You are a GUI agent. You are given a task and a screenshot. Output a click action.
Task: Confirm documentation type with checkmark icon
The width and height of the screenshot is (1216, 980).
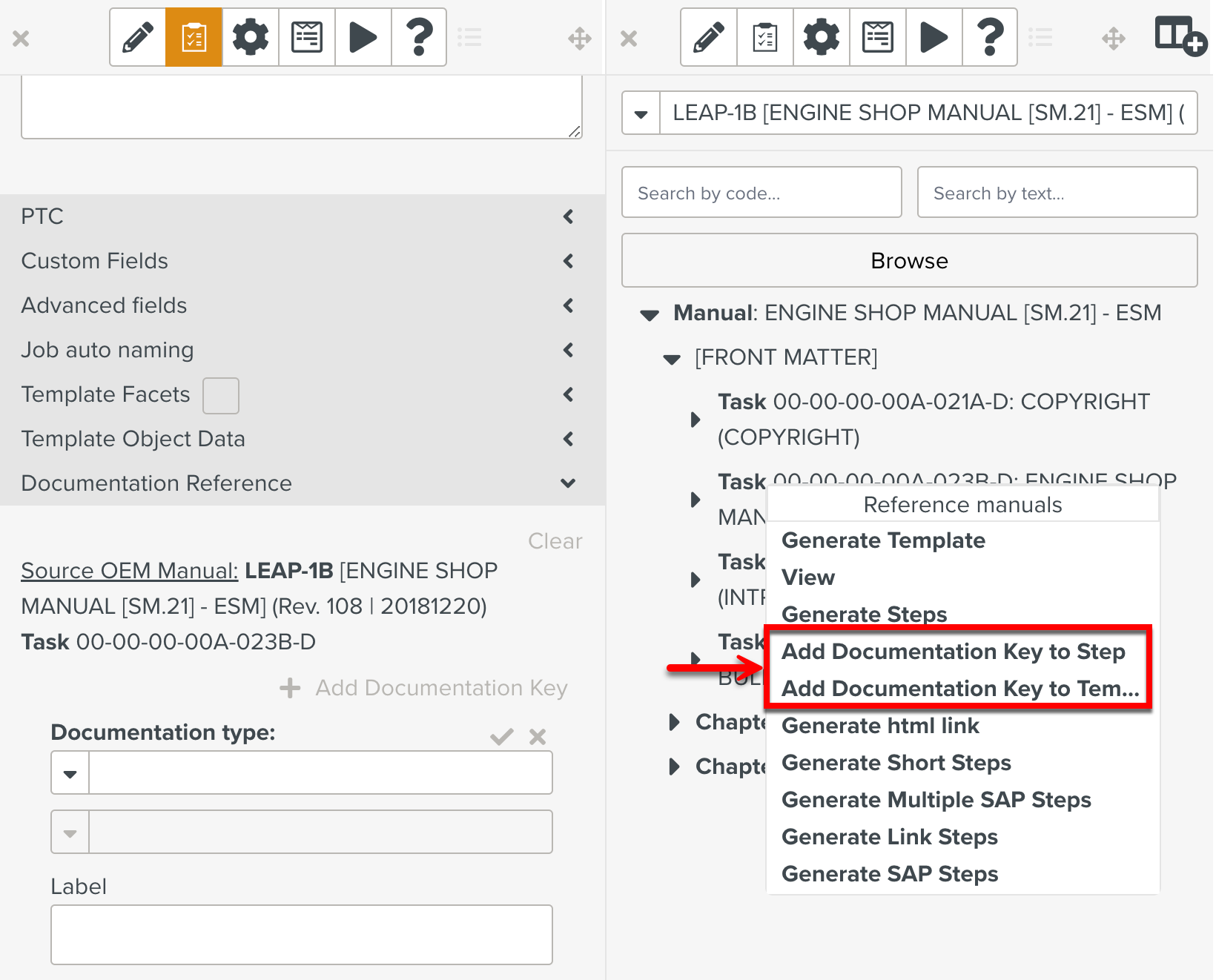coord(502,737)
